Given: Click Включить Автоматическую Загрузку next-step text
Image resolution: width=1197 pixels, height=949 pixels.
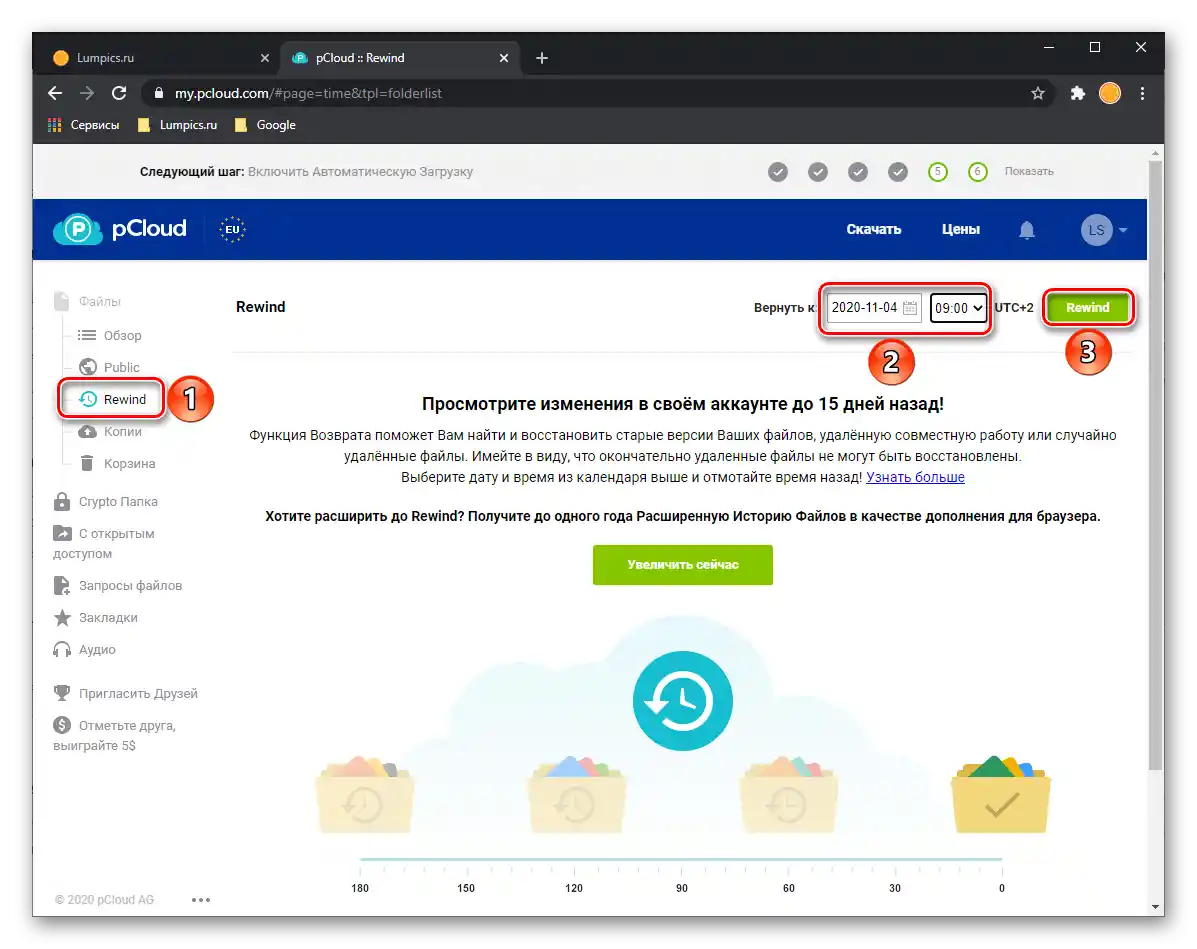Looking at the screenshot, I should coord(360,172).
